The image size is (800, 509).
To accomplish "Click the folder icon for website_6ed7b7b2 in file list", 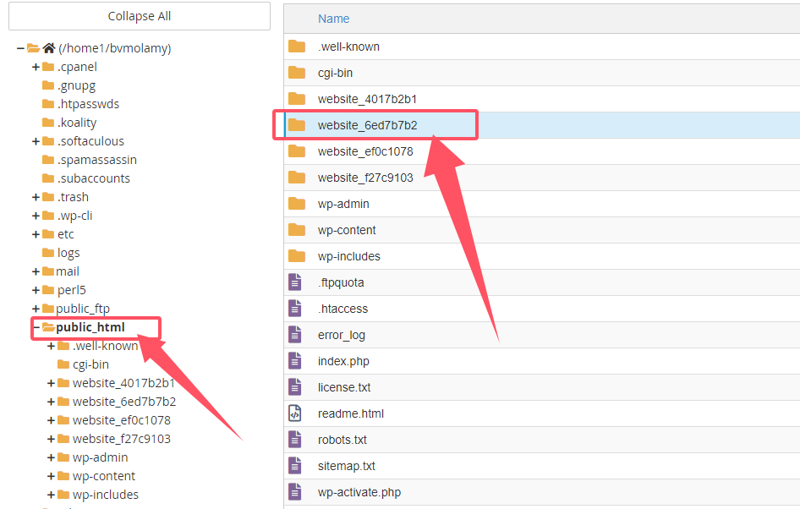I will 296,125.
